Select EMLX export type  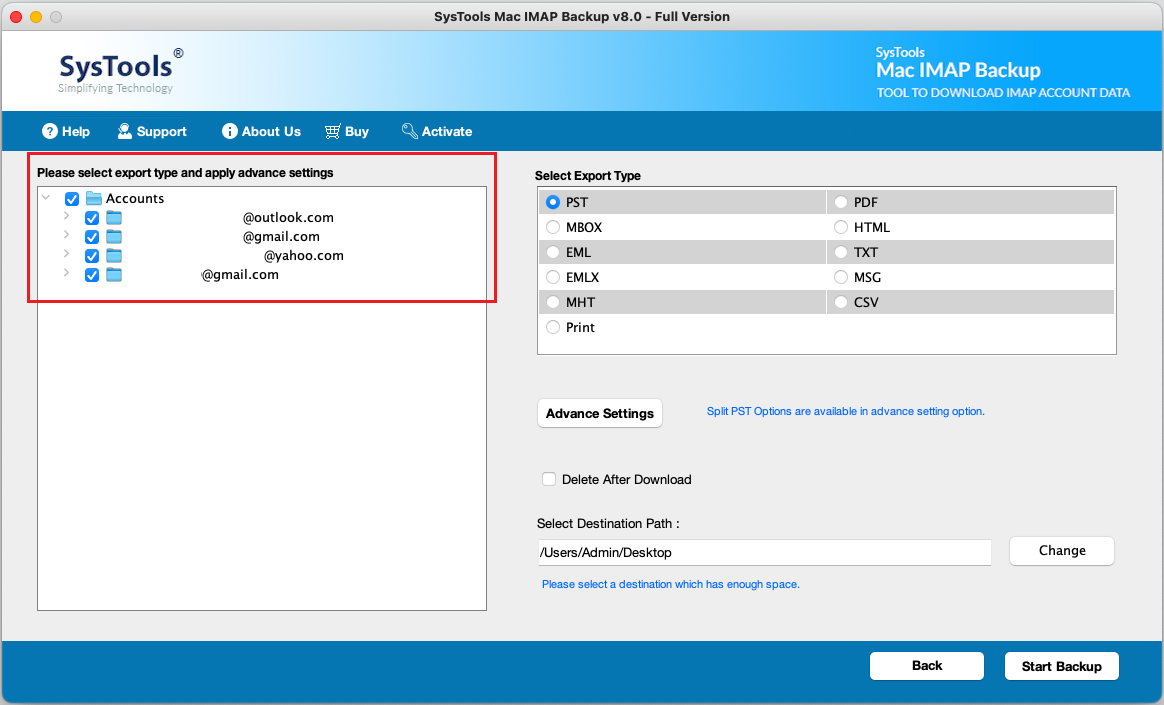552,277
